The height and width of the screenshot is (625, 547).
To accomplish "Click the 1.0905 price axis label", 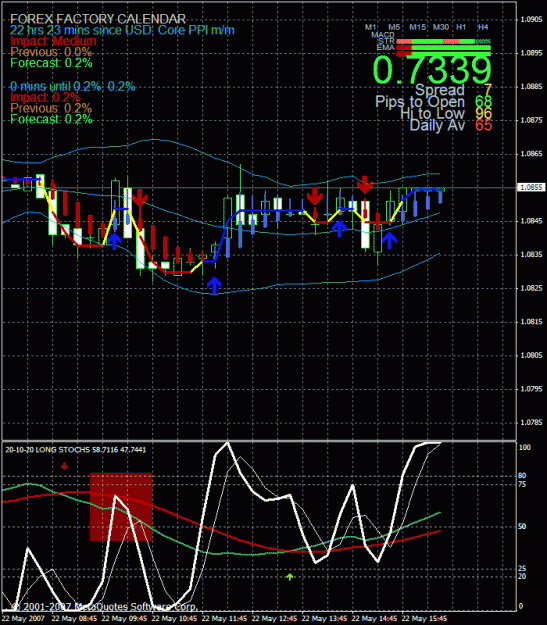I will tap(531, 19).
